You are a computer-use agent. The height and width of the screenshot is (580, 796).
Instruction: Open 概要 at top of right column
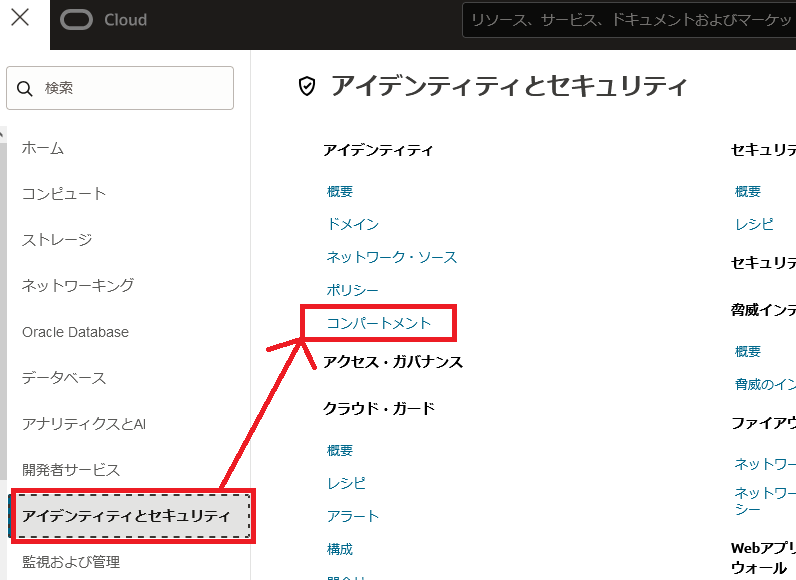(x=748, y=191)
